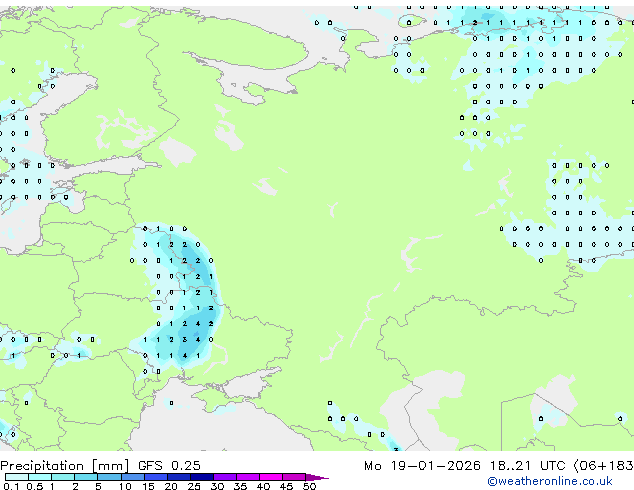Image resolution: width=634 pixels, height=490 pixels.
Task: Click the 15–20 mm legend swatch
Action: tap(155, 477)
